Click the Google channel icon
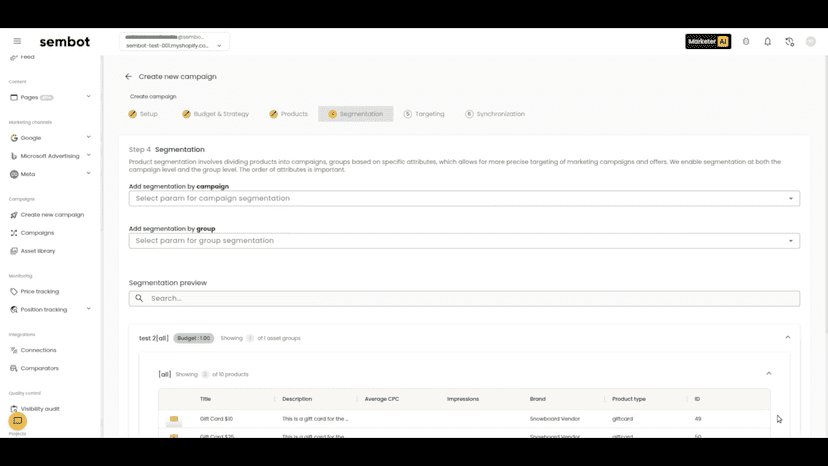828x466 pixels. coord(14,138)
